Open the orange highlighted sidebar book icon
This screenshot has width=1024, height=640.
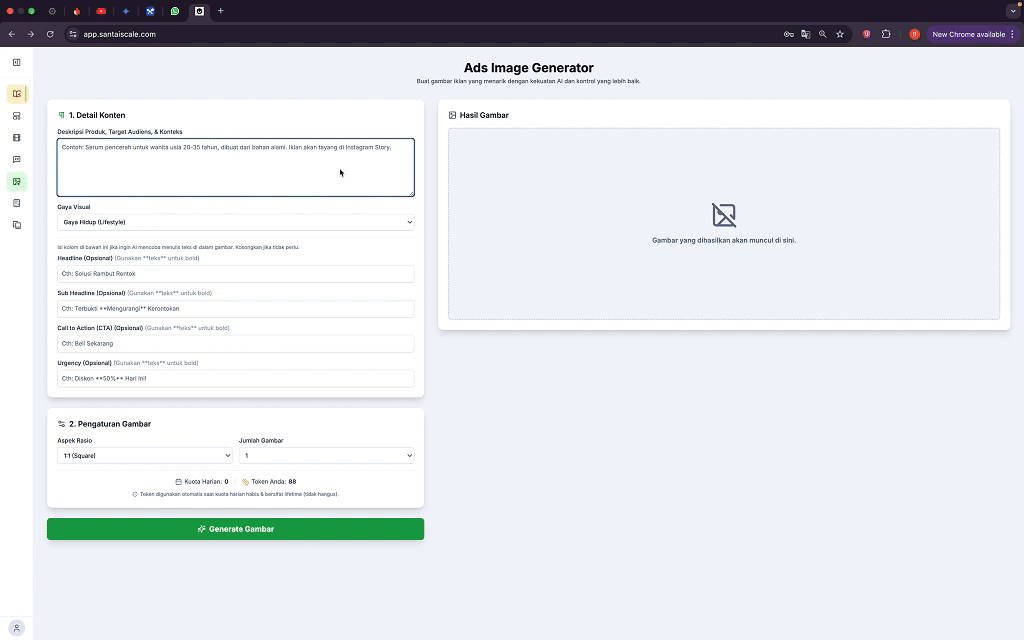coord(16,94)
